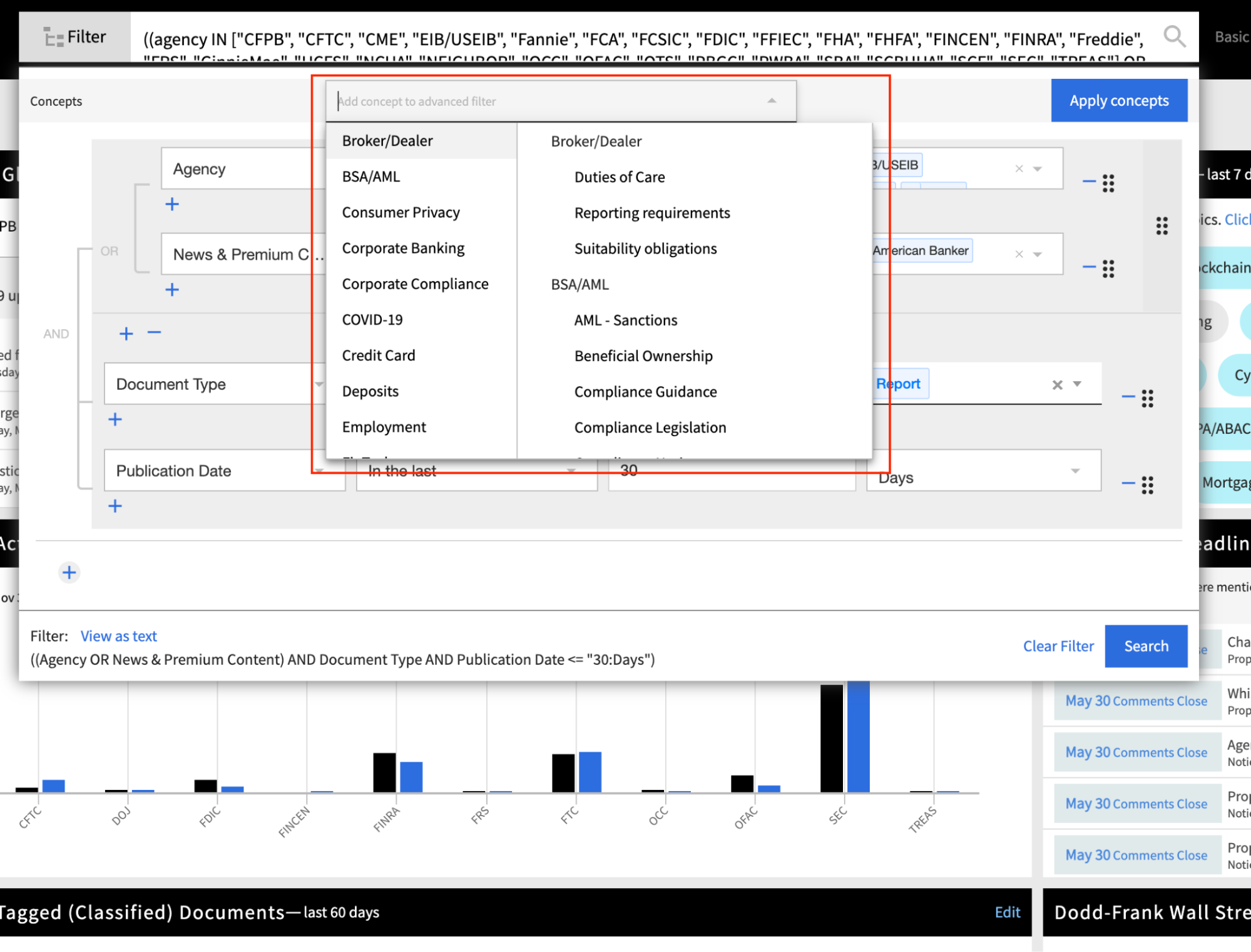The image size is (1251, 952).
Task: Add condition under Document Type row
Action: tap(115, 419)
